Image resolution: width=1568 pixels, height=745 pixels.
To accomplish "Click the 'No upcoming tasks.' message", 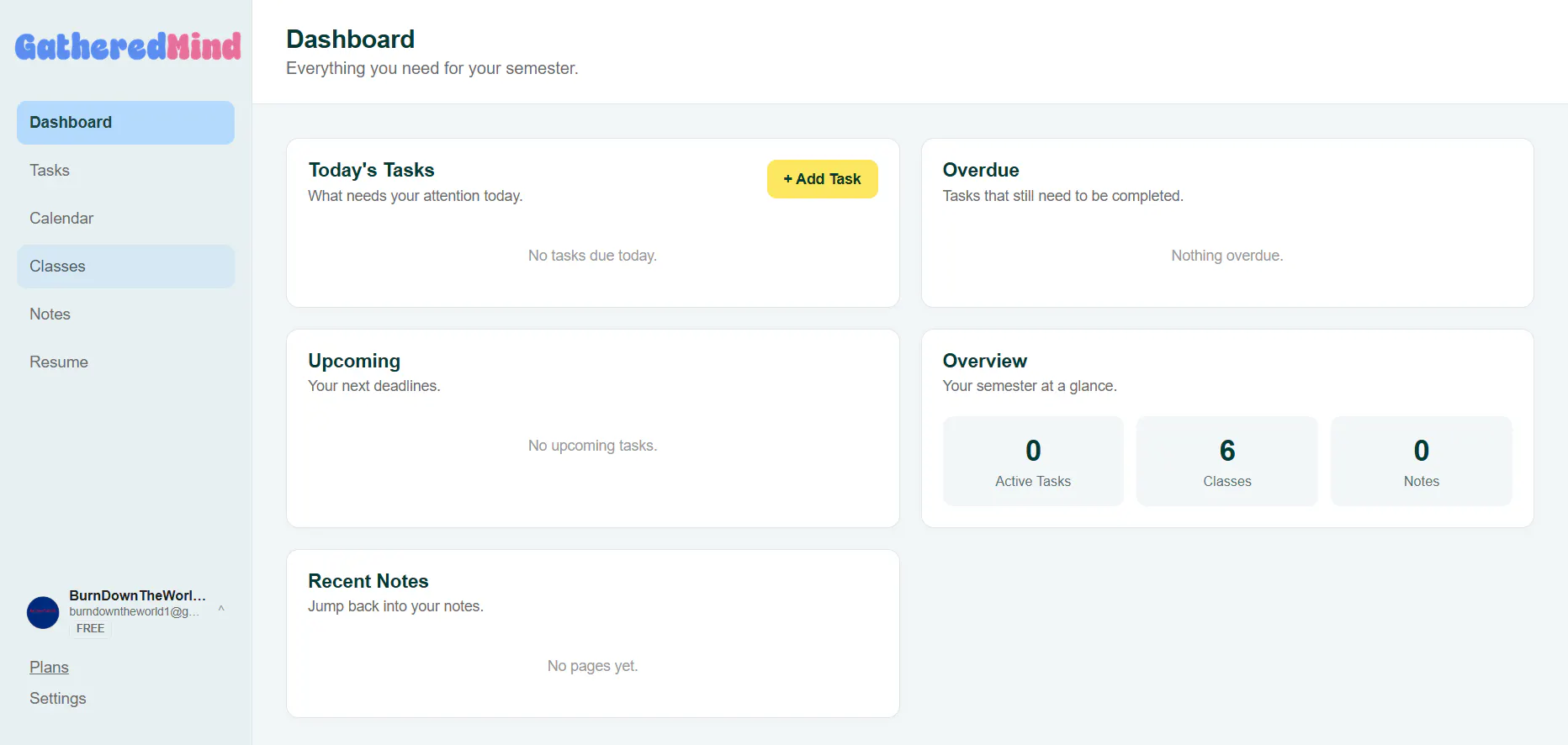I will click(592, 446).
